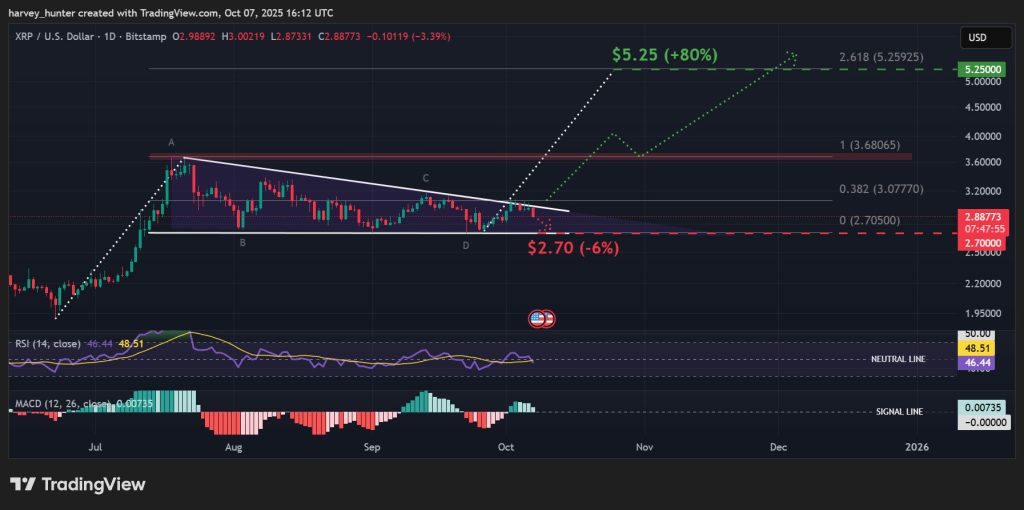
Task: Click the SIGNAL LINE label in MACD pane
Action: pyautogui.click(x=895, y=411)
